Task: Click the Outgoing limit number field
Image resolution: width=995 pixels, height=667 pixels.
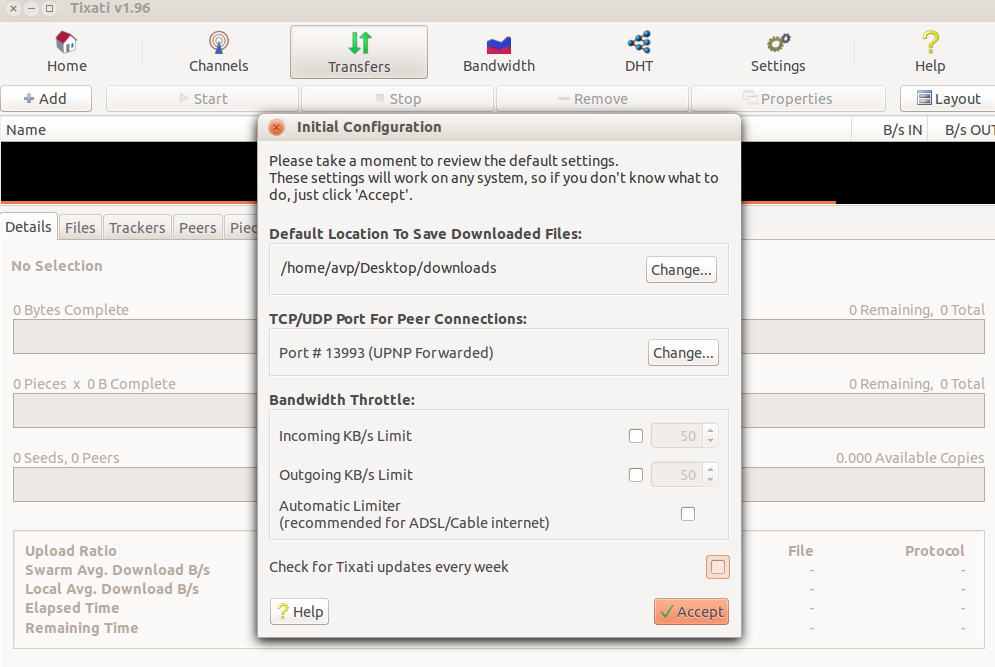Action: [676, 475]
